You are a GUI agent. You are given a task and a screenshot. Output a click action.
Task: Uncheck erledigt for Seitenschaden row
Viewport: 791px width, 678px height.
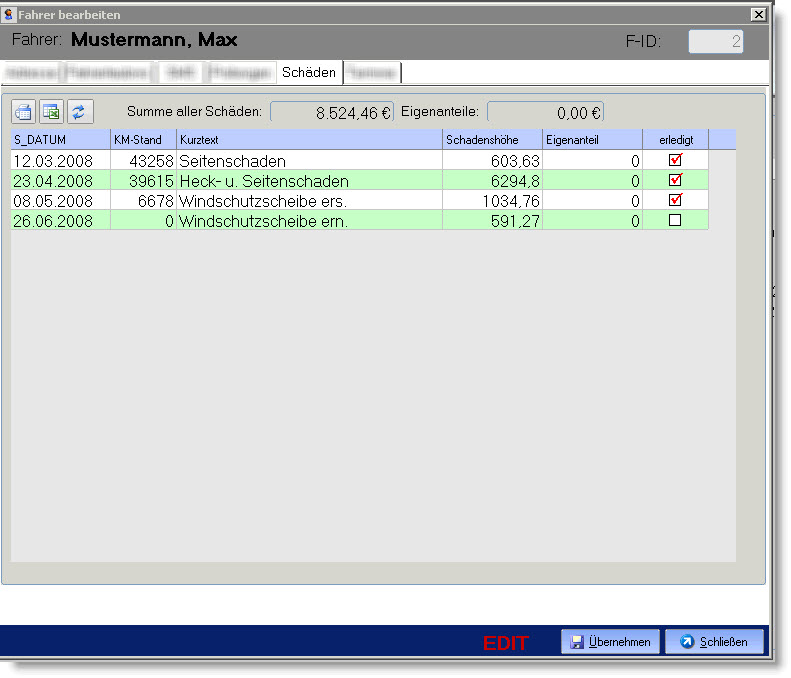coord(675,160)
